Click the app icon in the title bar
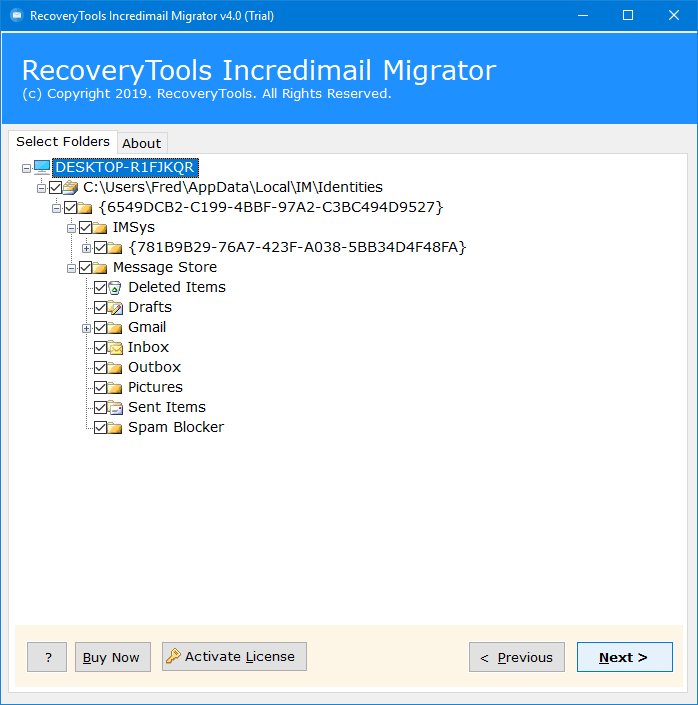 tap(17, 16)
